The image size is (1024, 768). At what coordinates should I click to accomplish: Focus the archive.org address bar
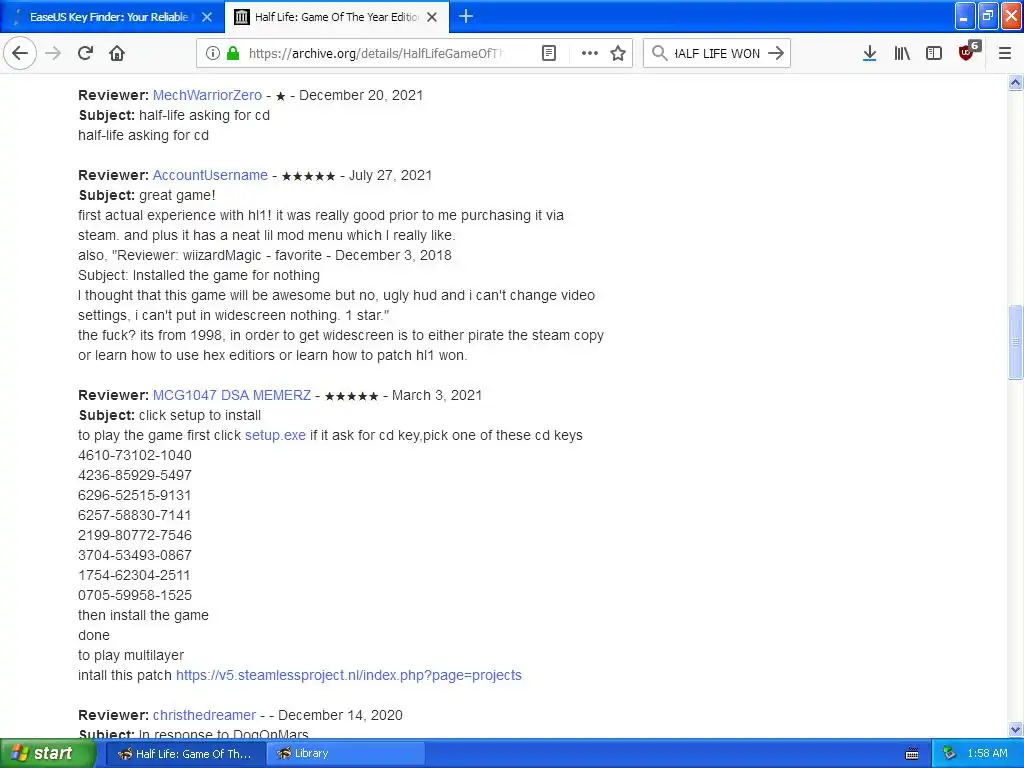376,53
